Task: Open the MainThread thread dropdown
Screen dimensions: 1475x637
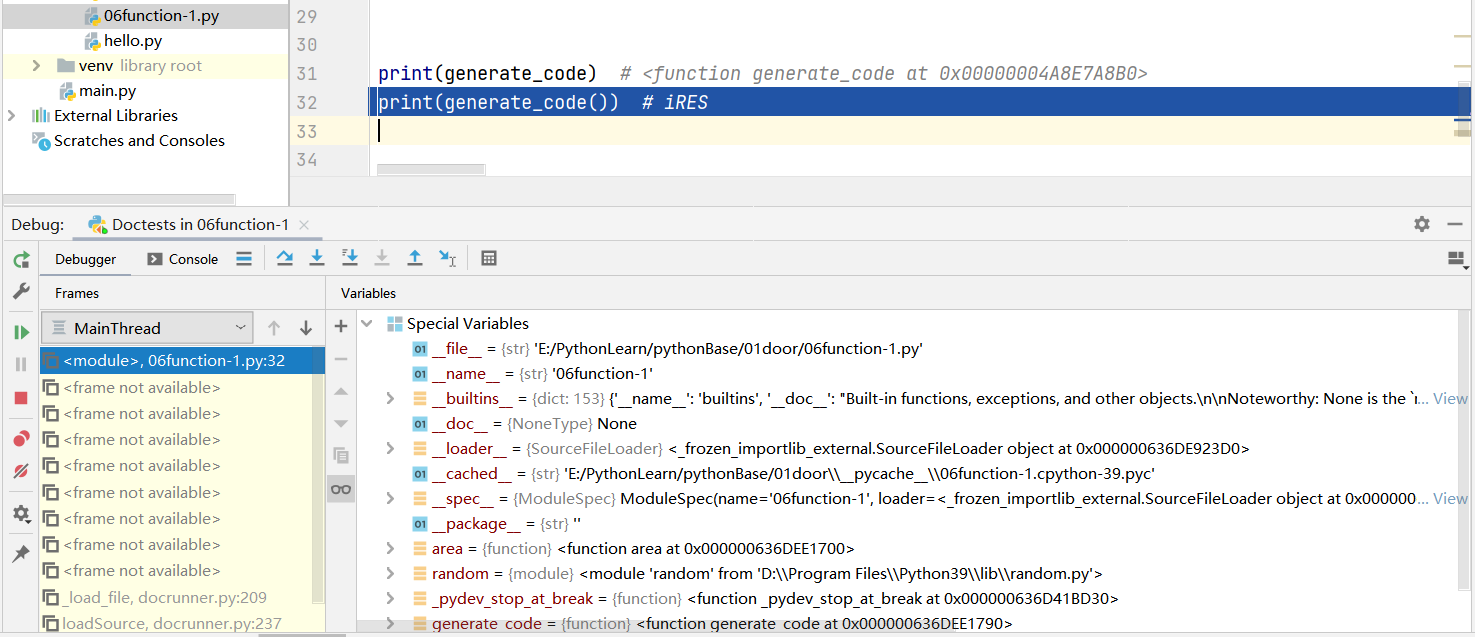Action: (x=148, y=328)
